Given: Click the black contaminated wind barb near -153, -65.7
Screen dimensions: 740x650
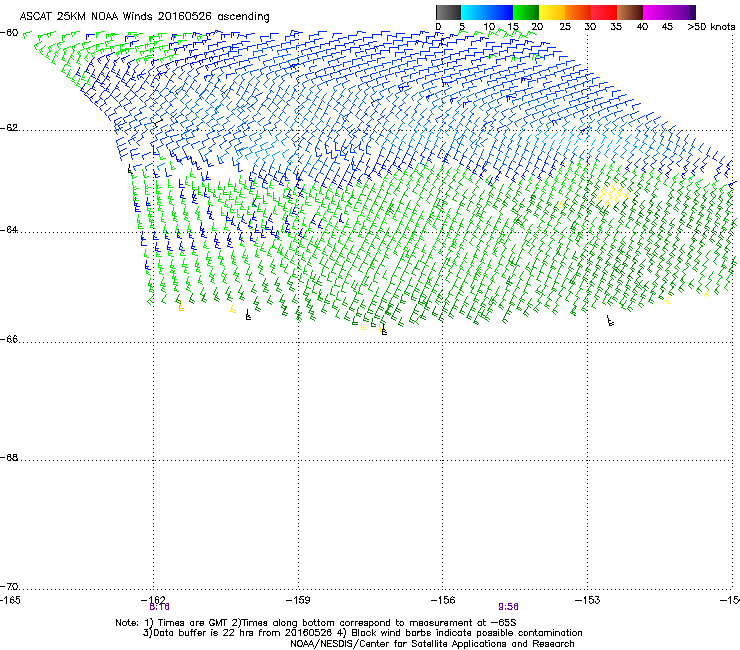Looking at the screenshot, I should 610,321.
